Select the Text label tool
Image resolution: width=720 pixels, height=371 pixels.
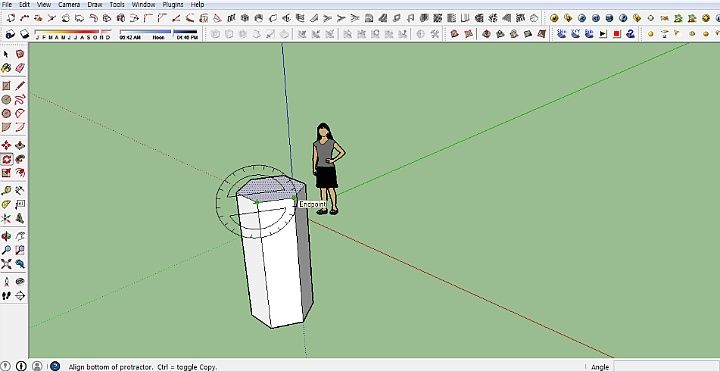(x=20, y=204)
